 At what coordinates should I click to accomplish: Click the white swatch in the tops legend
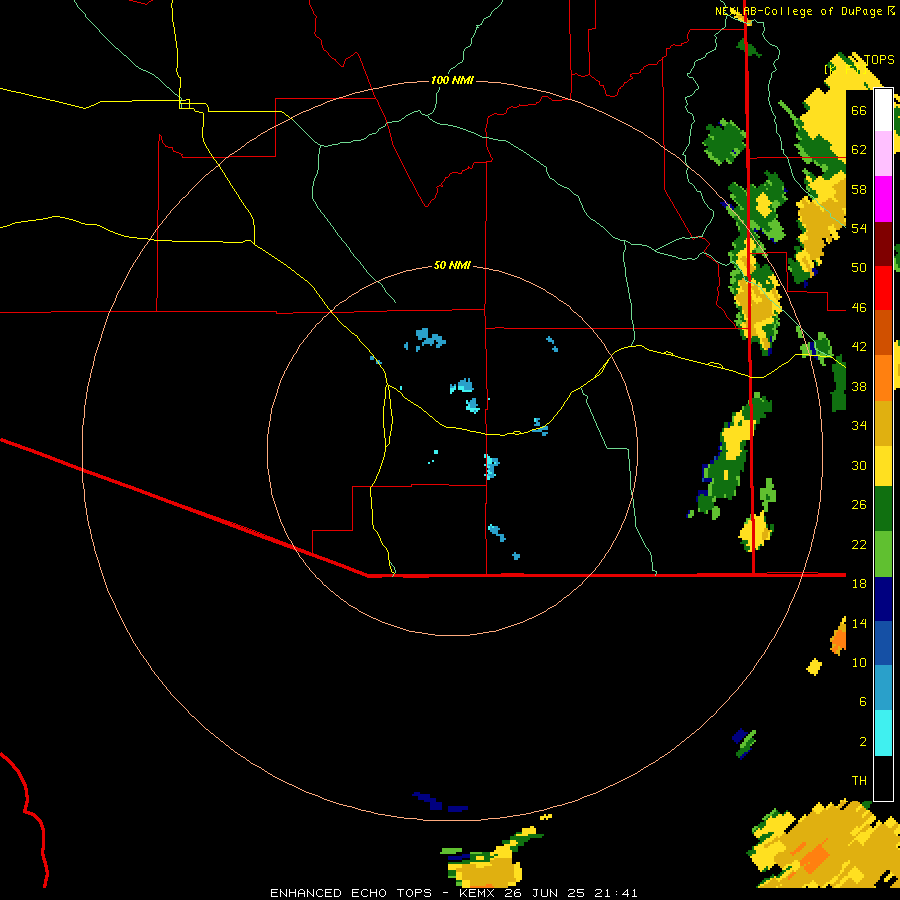tap(883, 110)
